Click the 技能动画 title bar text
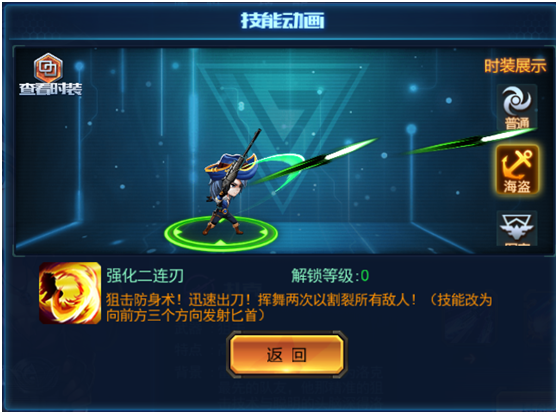This screenshot has height=414, width=558. coord(283,20)
